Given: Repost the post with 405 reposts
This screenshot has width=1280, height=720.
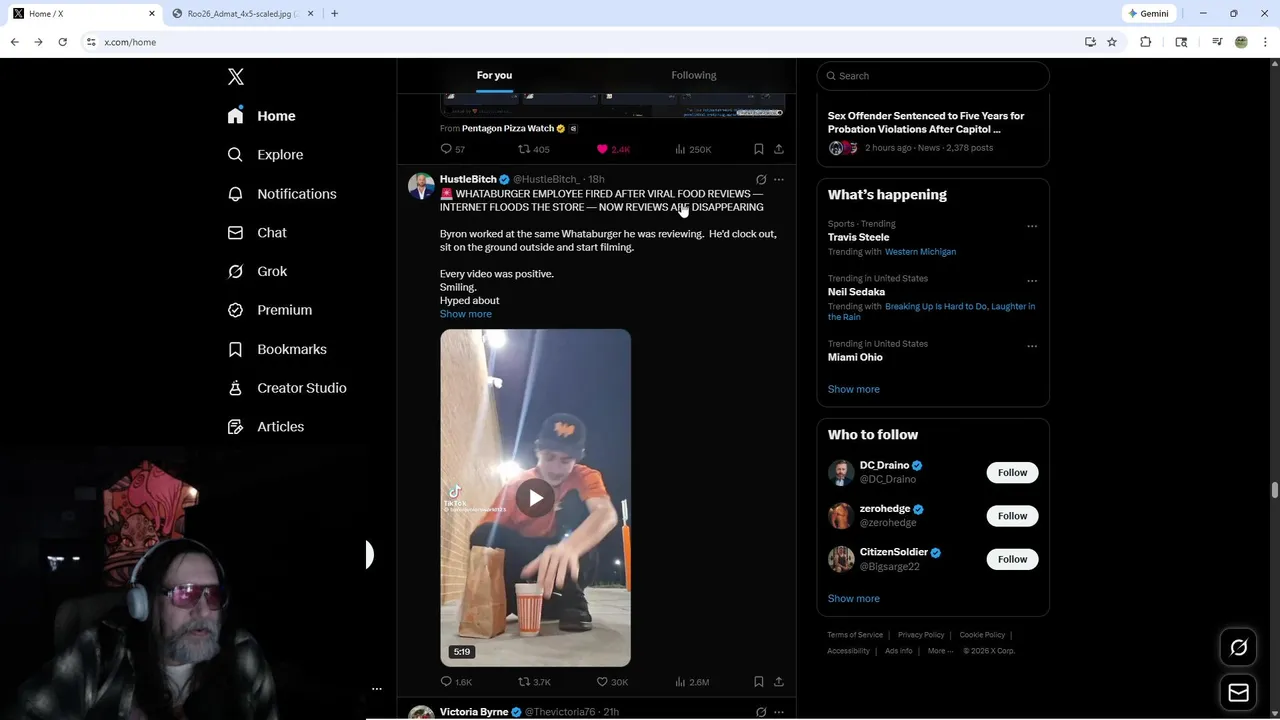Looking at the screenshot, I should click(x=534, y=149).
